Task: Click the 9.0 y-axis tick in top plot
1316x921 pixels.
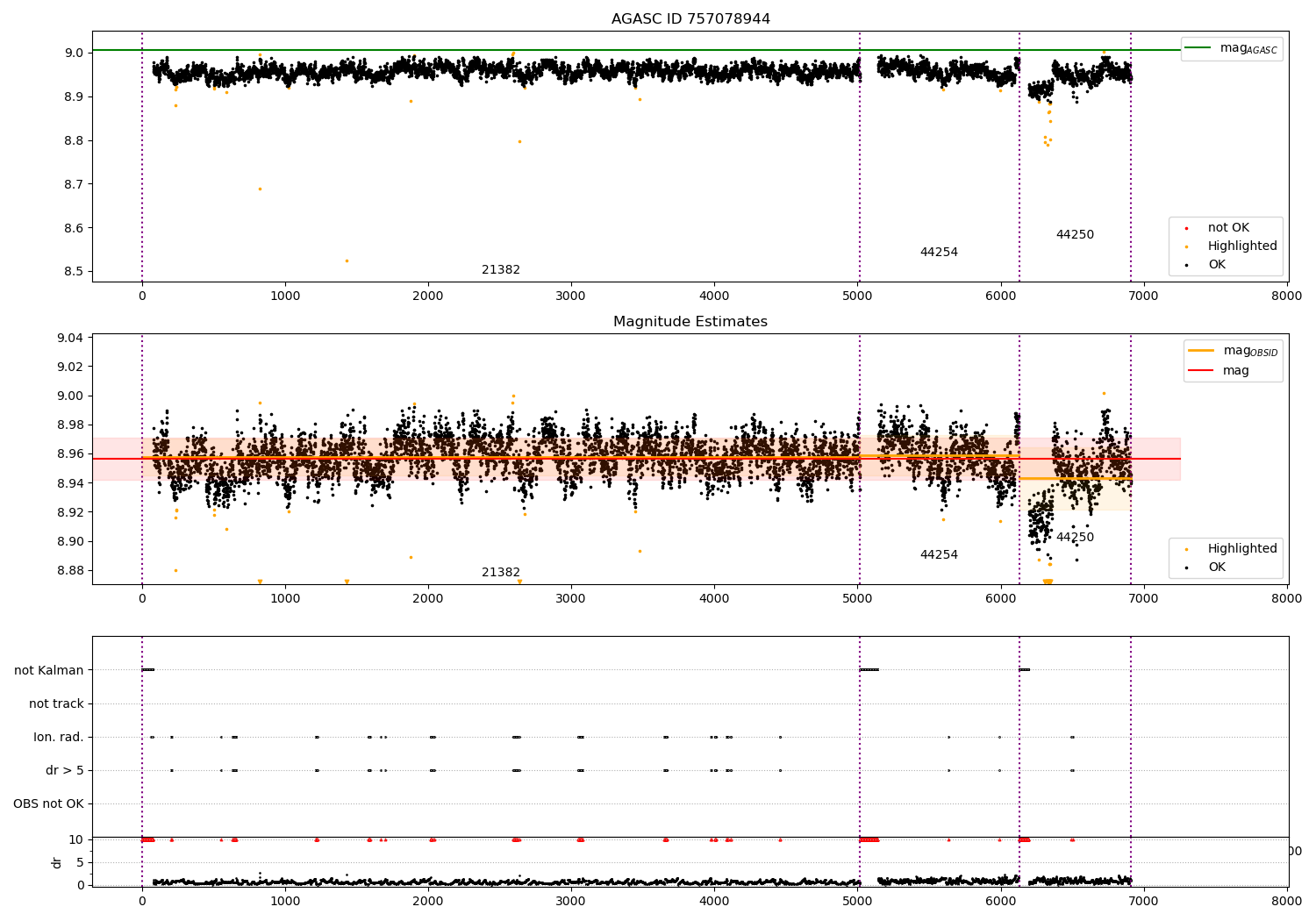Action: point(74,53)
